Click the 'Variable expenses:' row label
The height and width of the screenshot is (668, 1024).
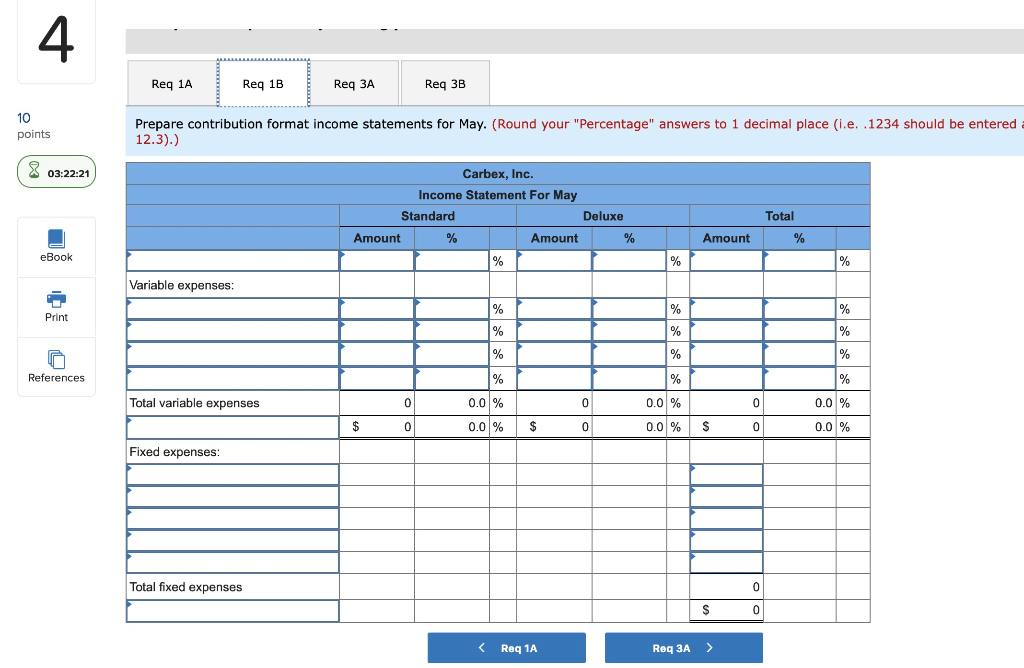(x=182, y=285)
